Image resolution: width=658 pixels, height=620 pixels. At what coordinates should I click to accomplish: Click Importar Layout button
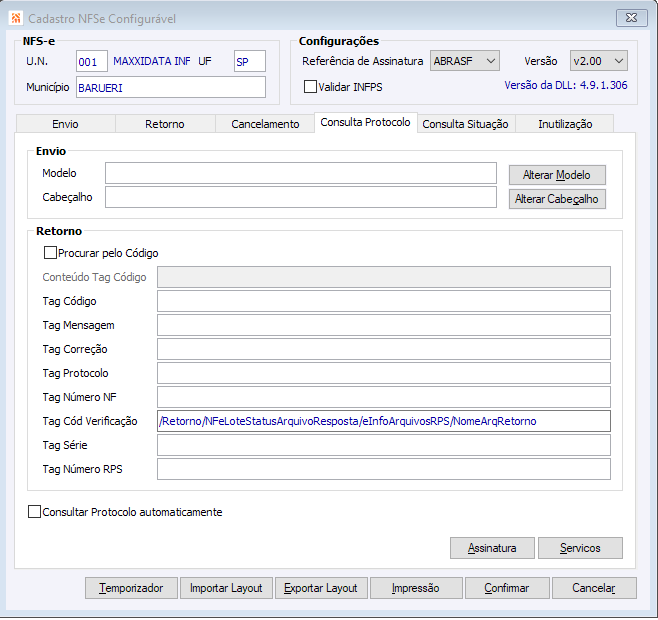(x=226, y=588)
